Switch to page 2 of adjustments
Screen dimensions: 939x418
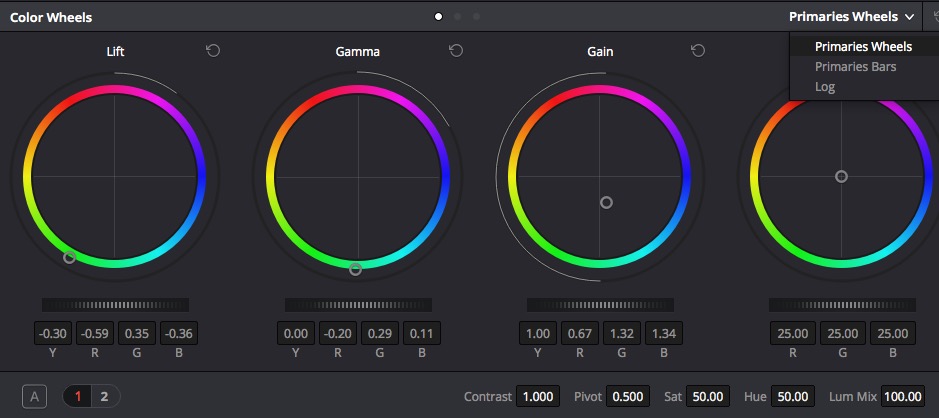point(105,396)
